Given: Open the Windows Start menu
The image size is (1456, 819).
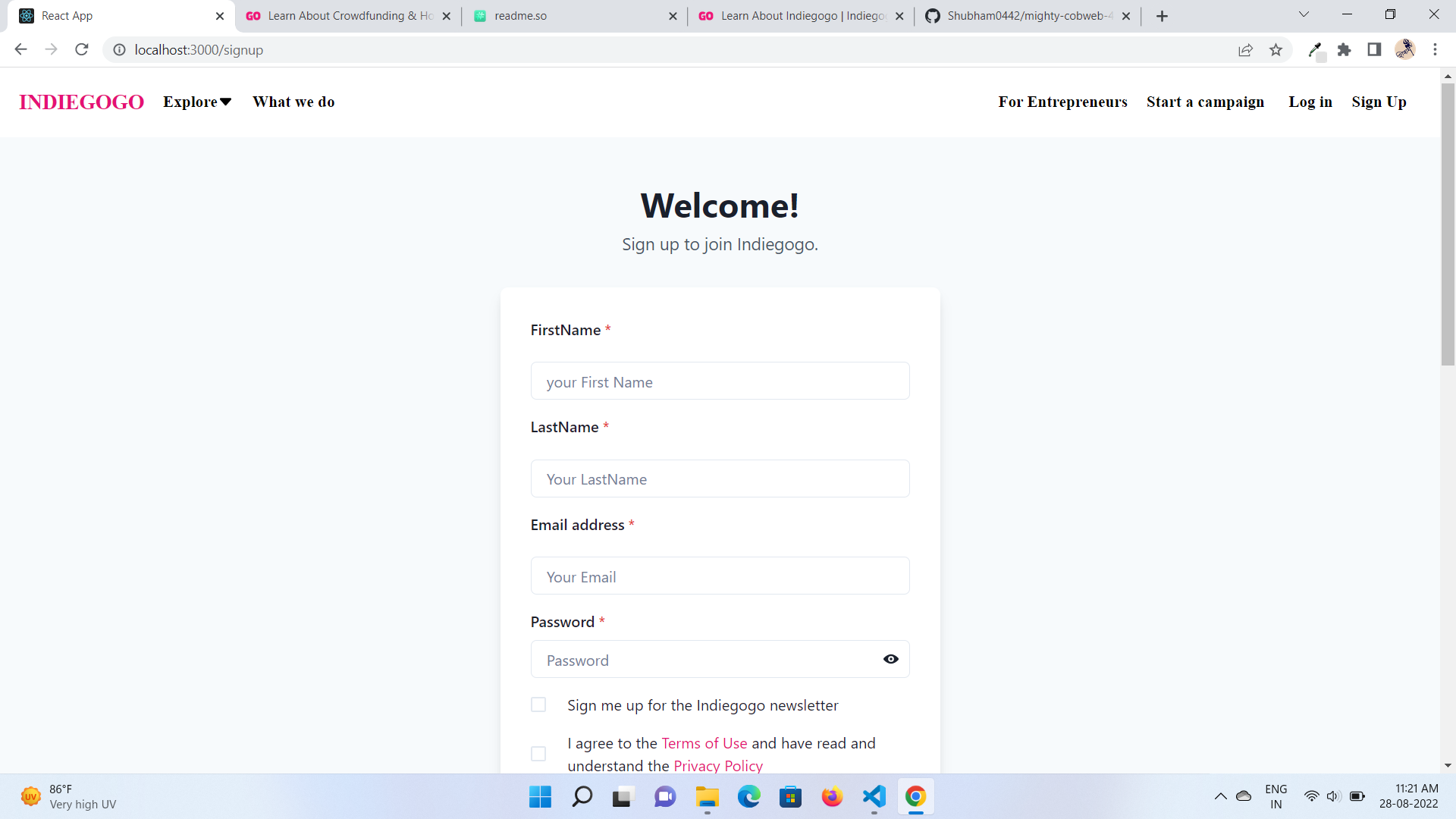Looking at the screenshot, I should pos(540,797).
